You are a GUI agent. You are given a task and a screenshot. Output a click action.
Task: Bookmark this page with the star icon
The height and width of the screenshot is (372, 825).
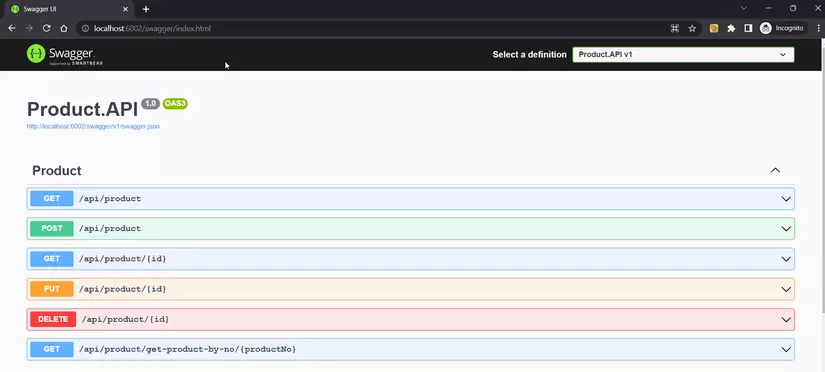pos(692,28)
